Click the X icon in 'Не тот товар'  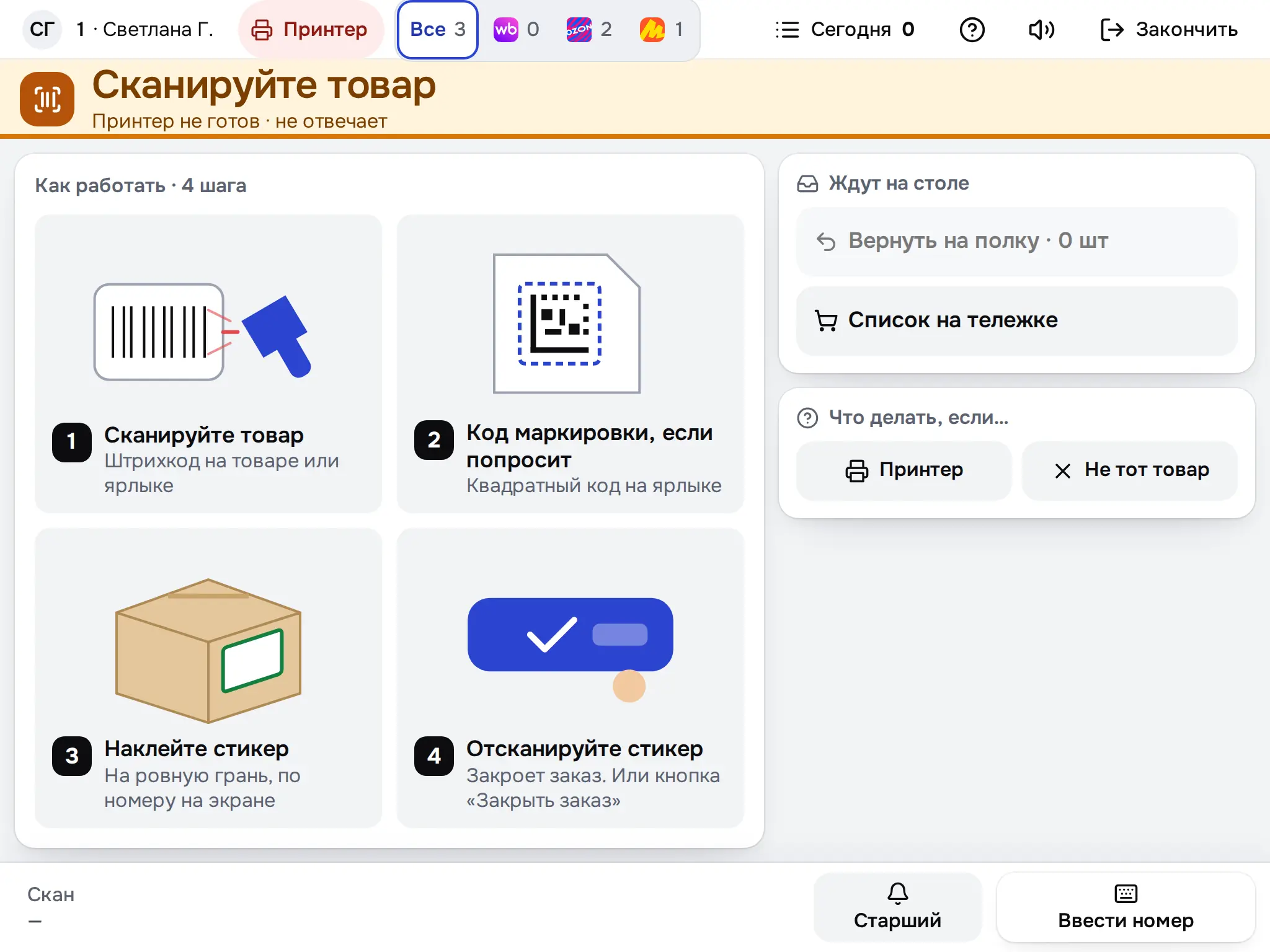1062,471
